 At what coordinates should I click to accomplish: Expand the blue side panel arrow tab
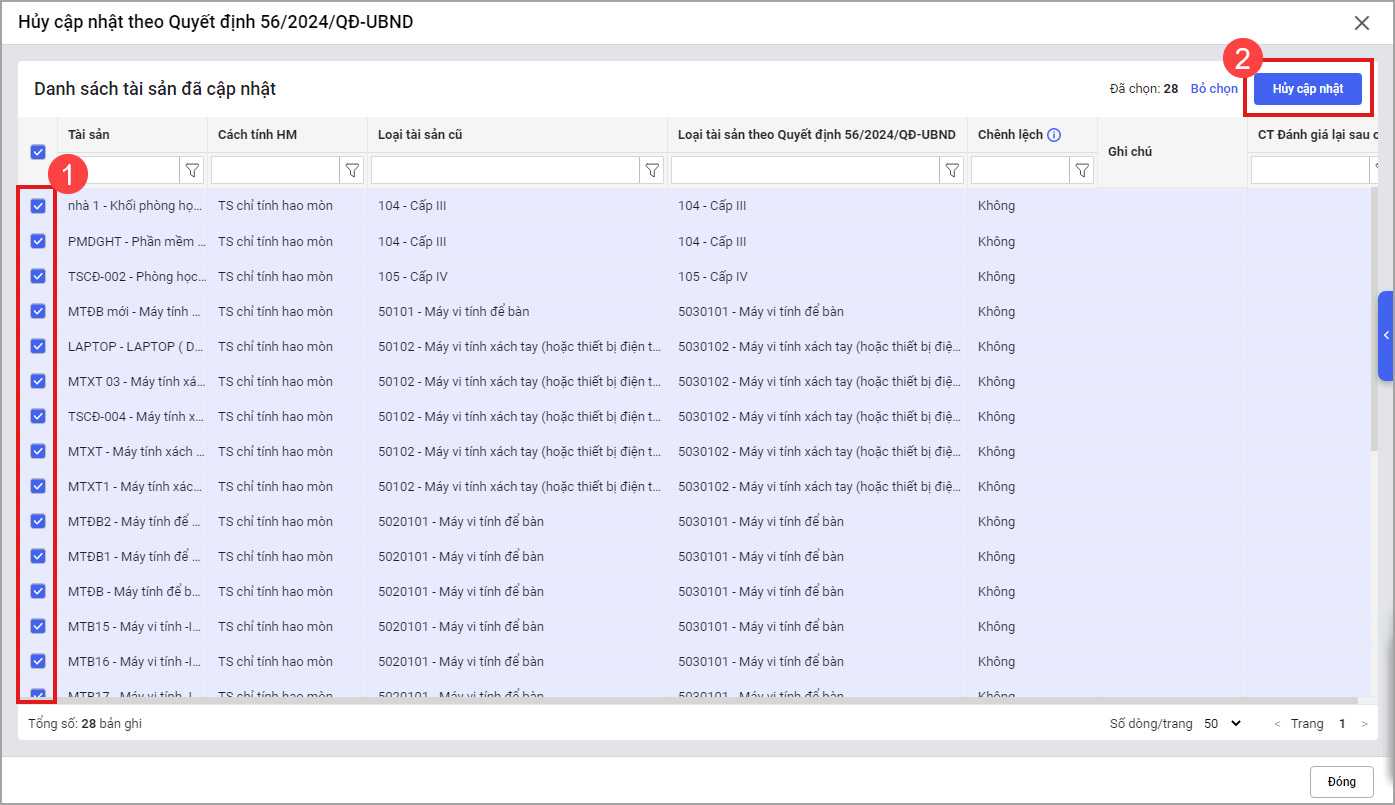click(x=1386, y=336)
